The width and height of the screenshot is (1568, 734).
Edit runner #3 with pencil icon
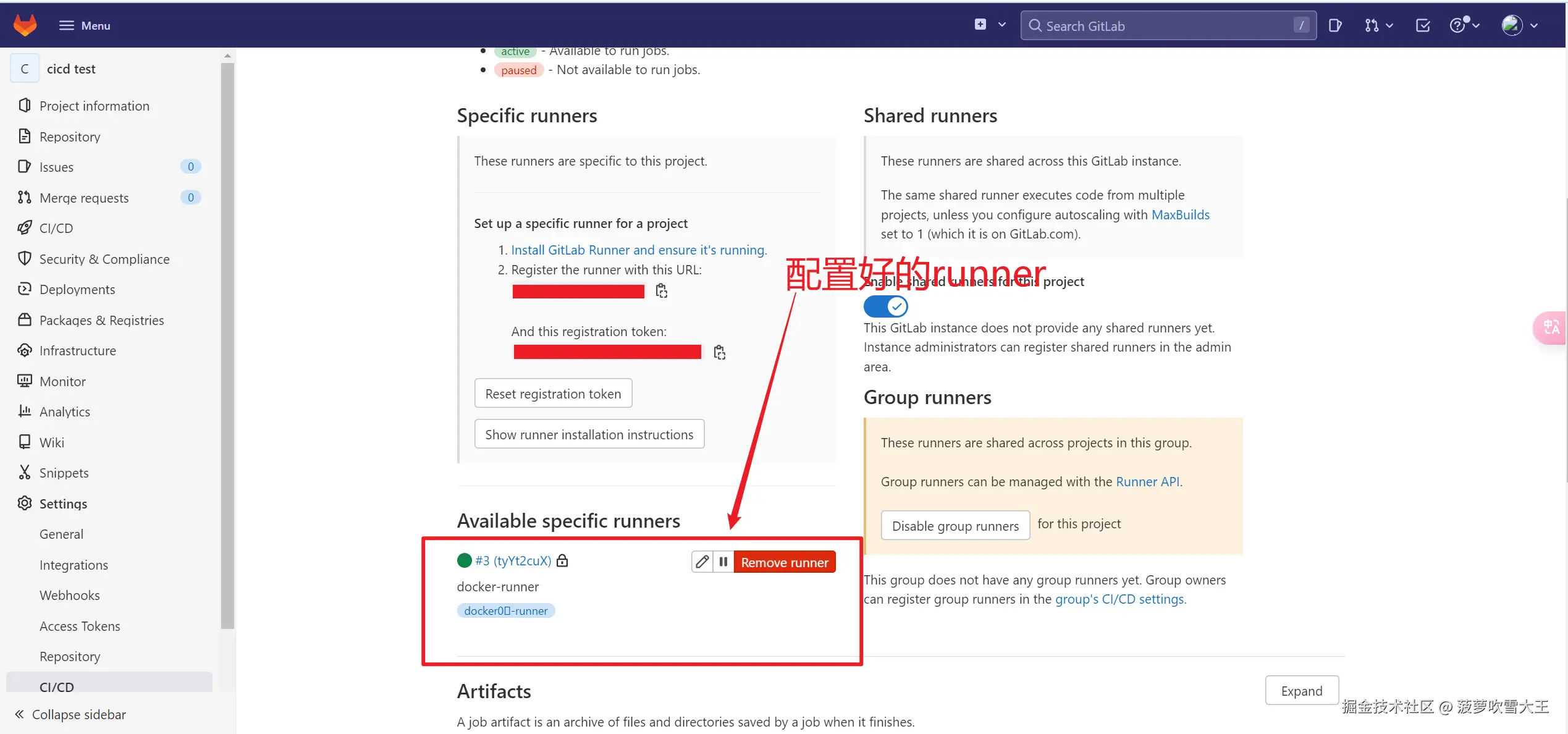(x=702, y=562)
